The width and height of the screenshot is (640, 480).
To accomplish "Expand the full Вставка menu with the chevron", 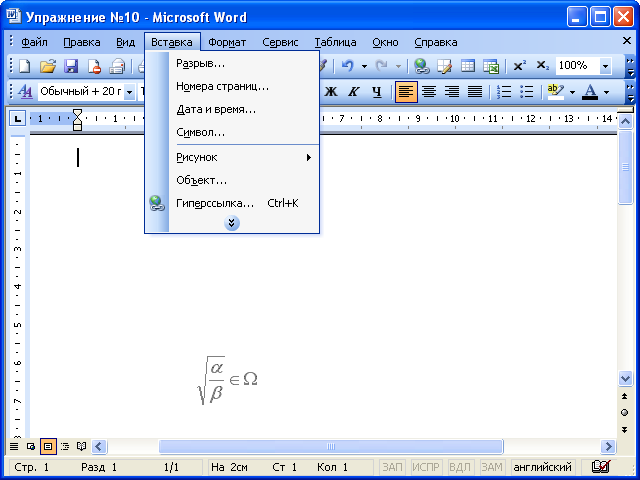I will click(x=232, y=223).
